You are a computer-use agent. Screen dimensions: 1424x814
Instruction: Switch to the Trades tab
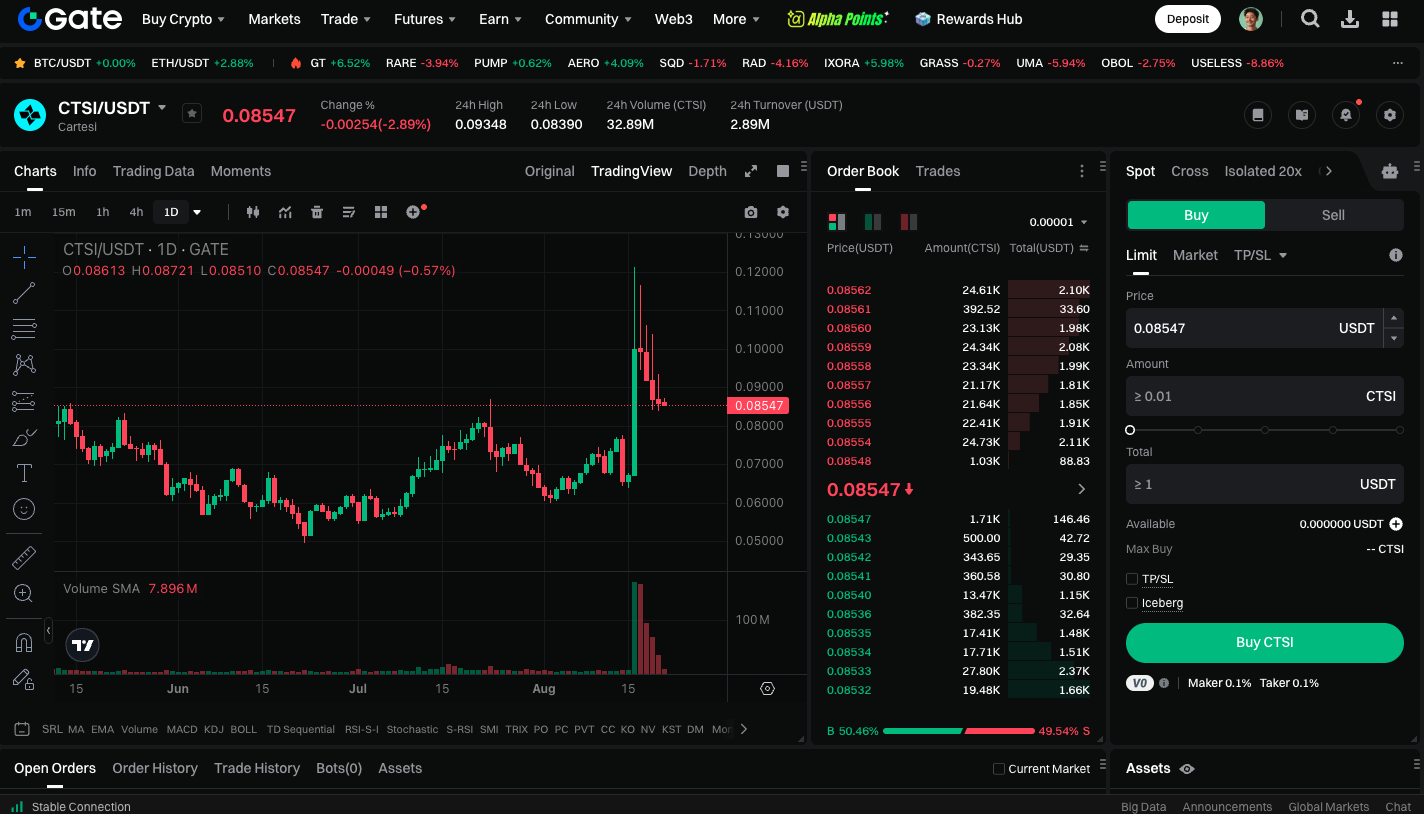pos(938,171)
